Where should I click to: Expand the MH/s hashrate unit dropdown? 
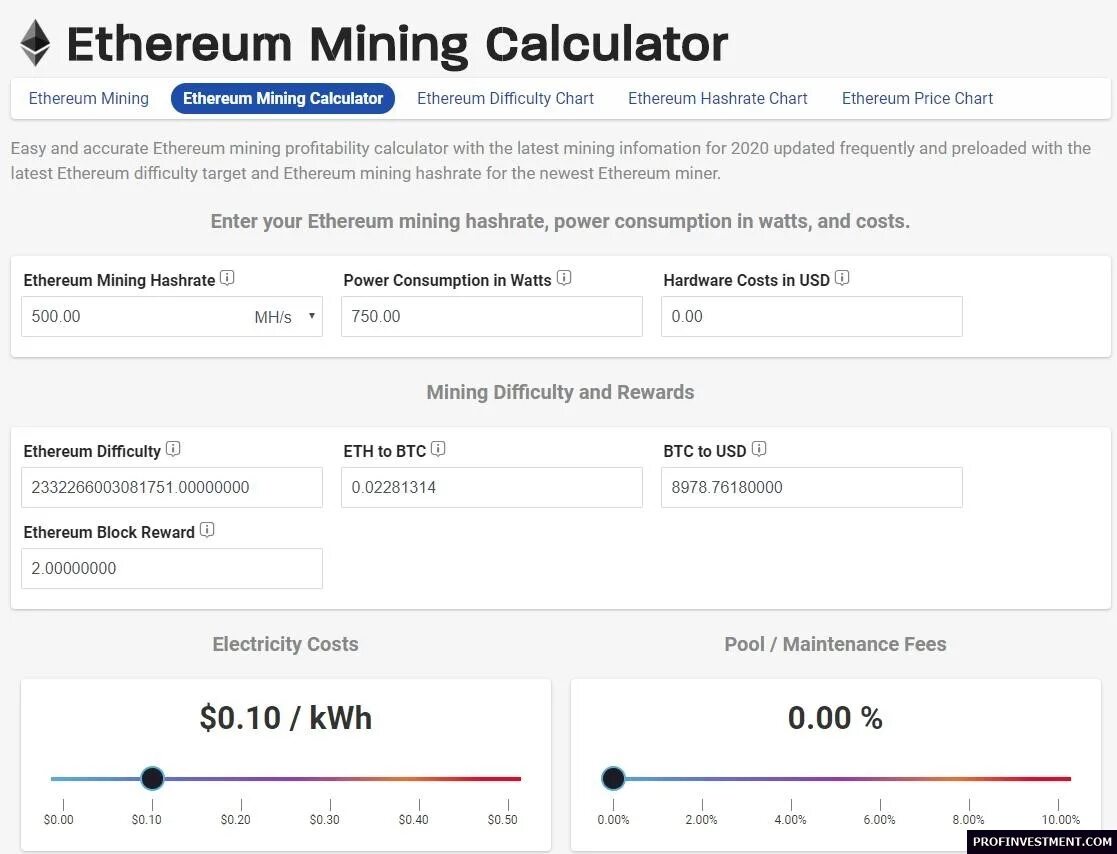pyautogui.click(x=284, y=317)
